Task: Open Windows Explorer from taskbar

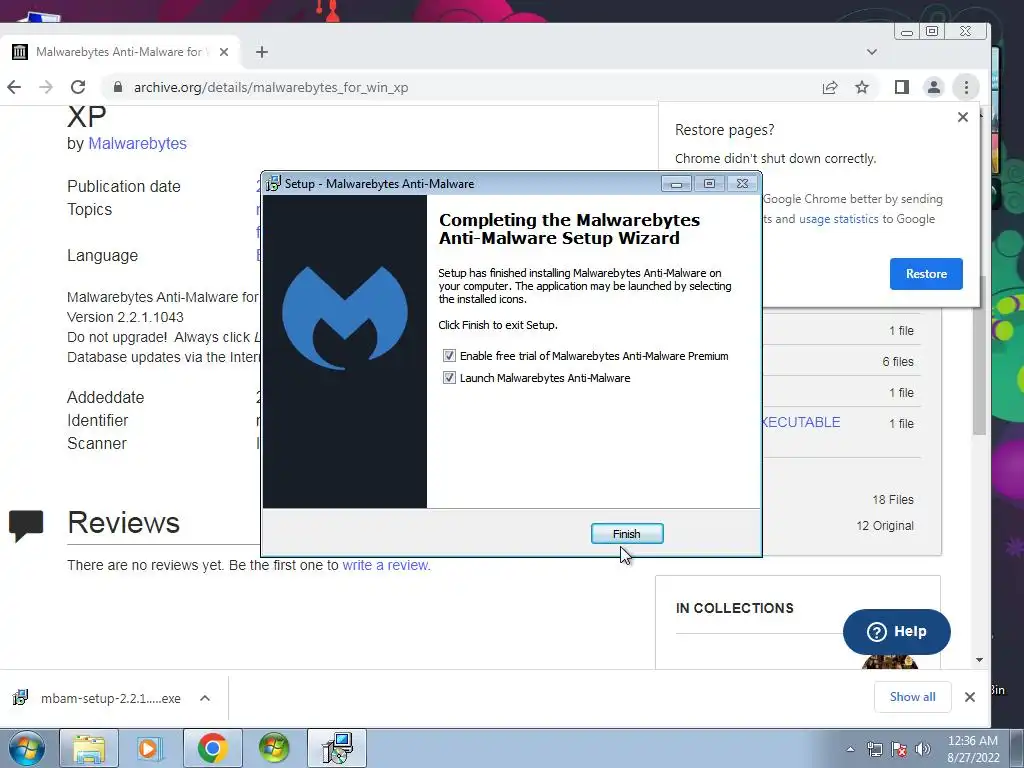Action: pos(89,748)
